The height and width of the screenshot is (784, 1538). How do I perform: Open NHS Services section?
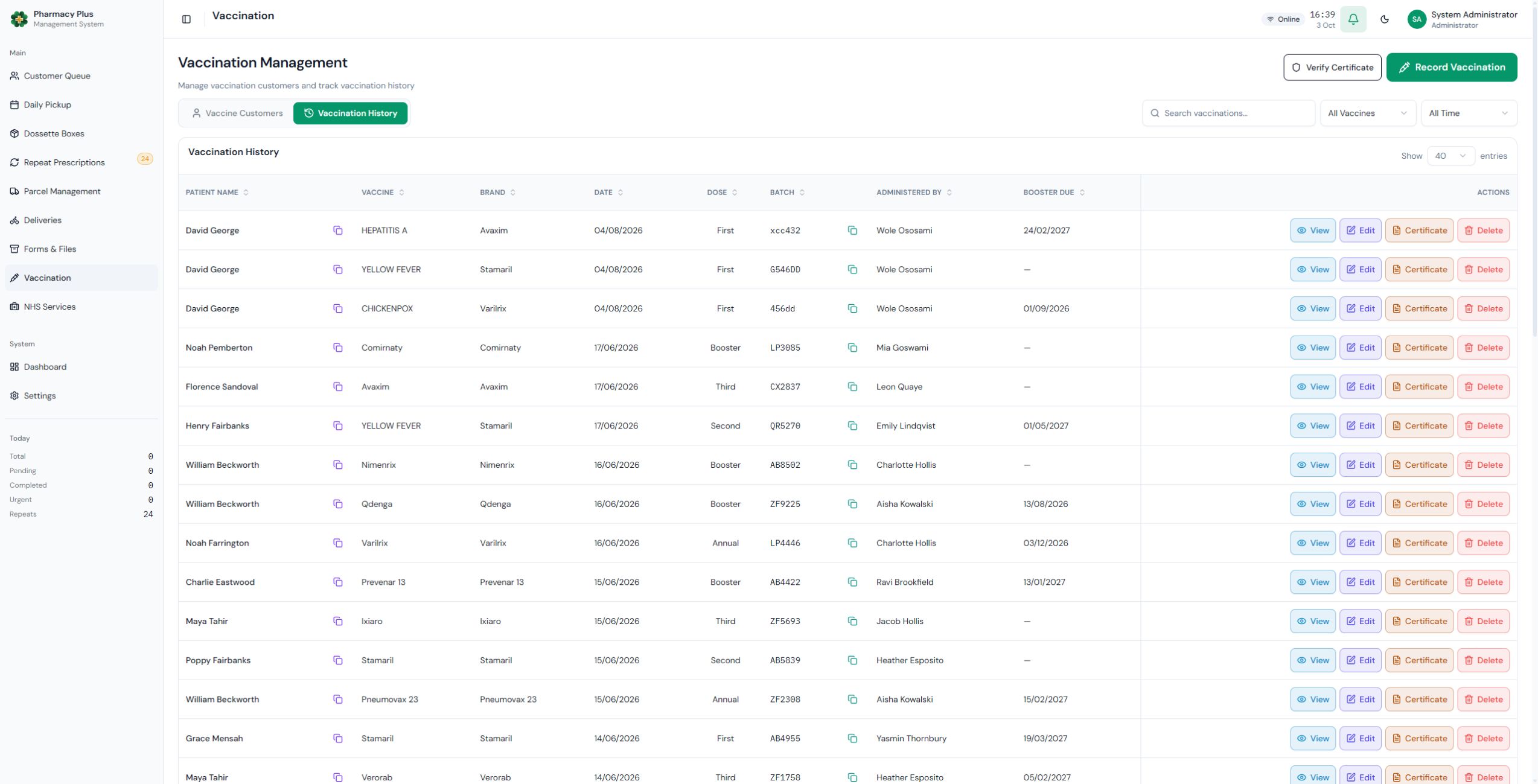pyautogui.click(x=81, y=307)
